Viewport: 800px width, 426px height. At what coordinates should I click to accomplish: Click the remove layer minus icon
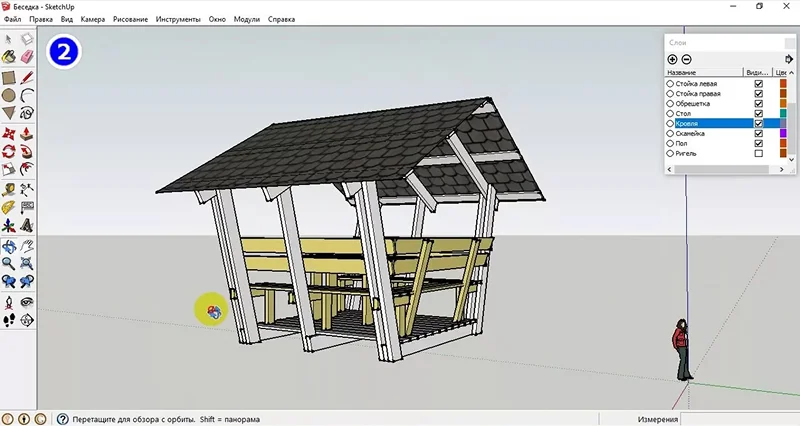[x=686, y=59]
